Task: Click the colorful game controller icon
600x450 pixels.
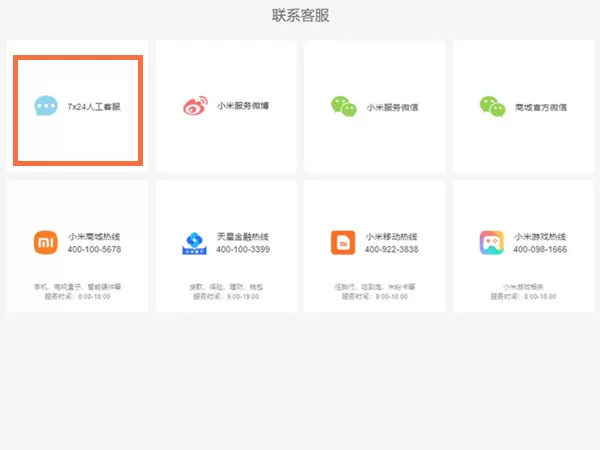Action: pyautogui.click(x=492, y=242)
